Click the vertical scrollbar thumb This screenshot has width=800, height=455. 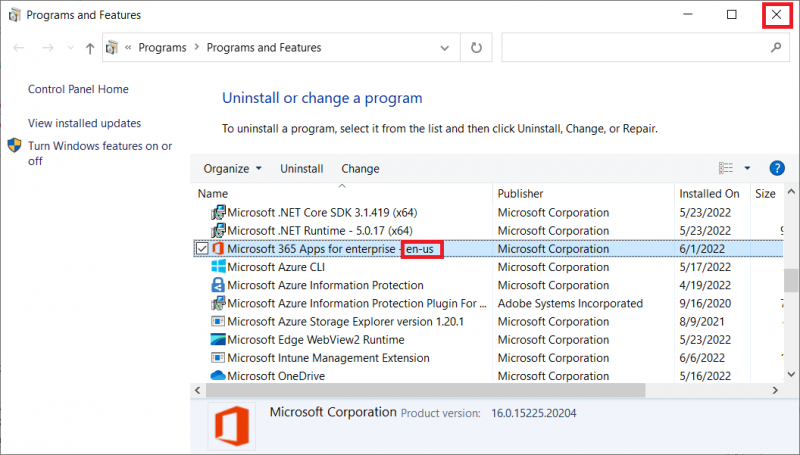point(791,280)
